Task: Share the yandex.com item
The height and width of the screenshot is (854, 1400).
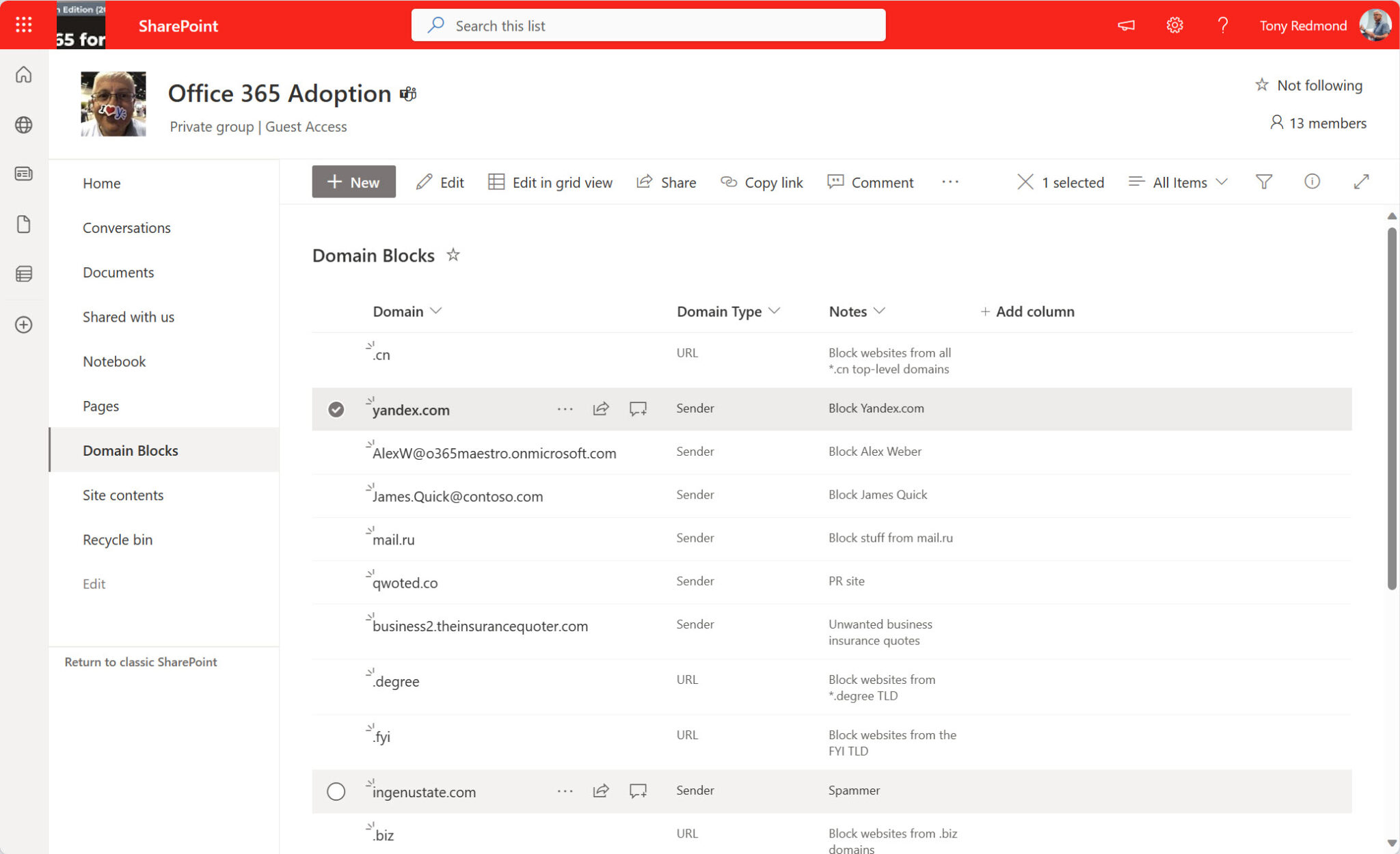Action: tap(600, 409)
